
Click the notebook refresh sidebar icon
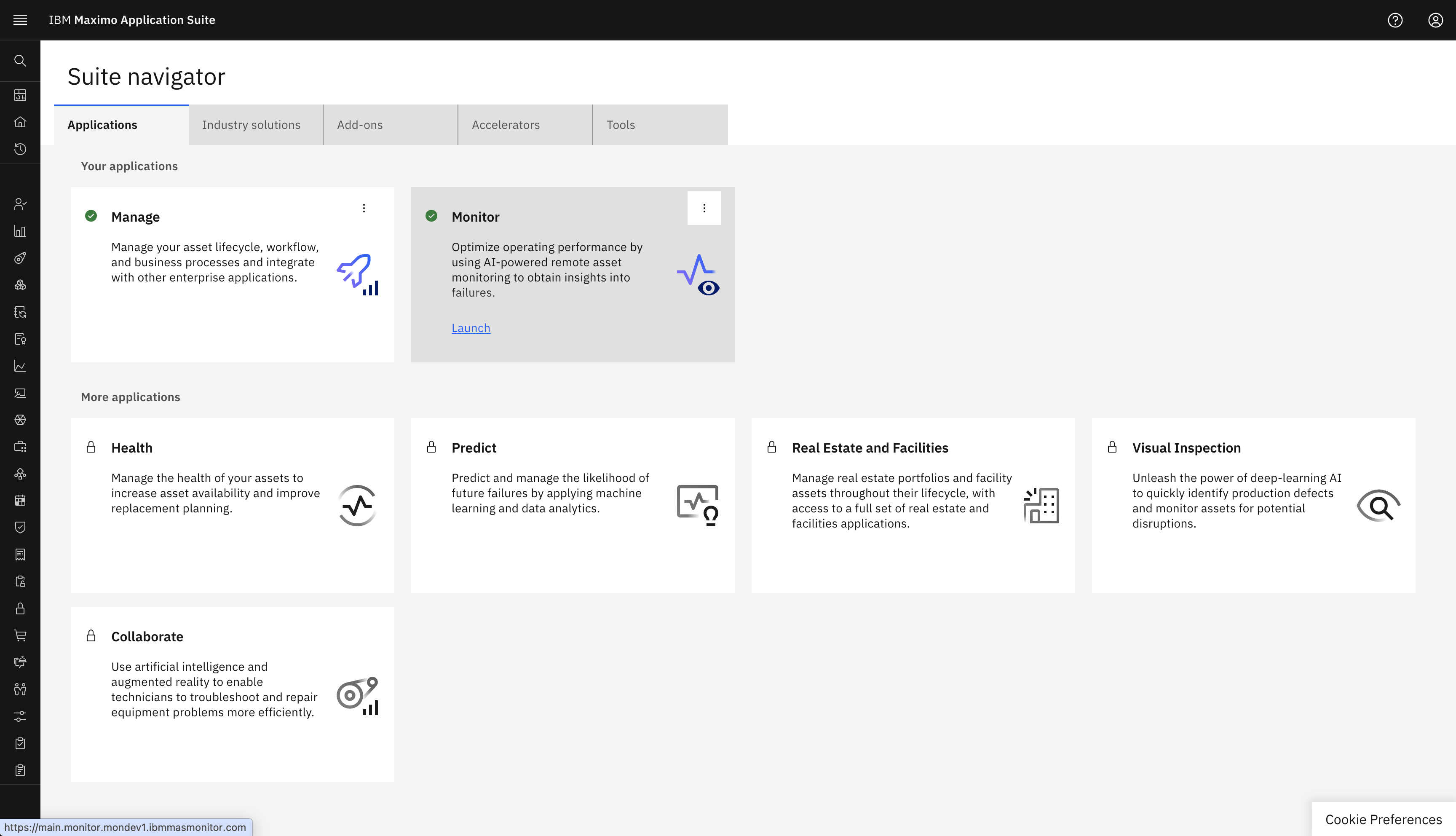tap(20, 312)
